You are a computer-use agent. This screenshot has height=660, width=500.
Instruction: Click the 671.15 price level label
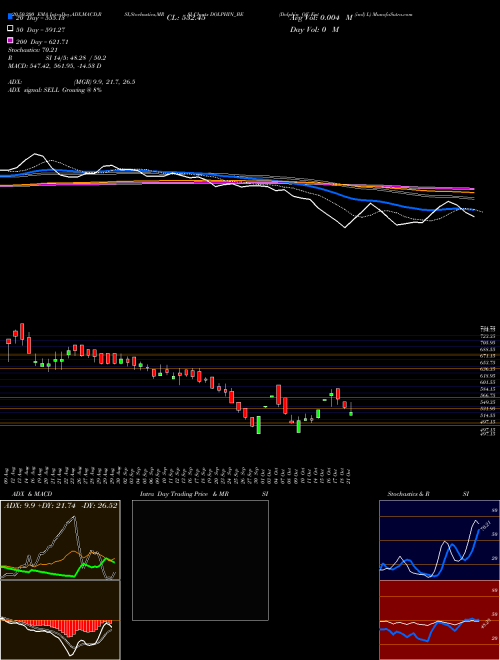click(488, 356)
